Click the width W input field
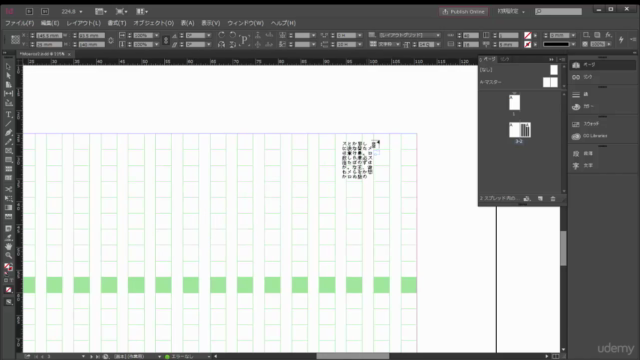Screen dimensions: 640x360 [91, 36]
